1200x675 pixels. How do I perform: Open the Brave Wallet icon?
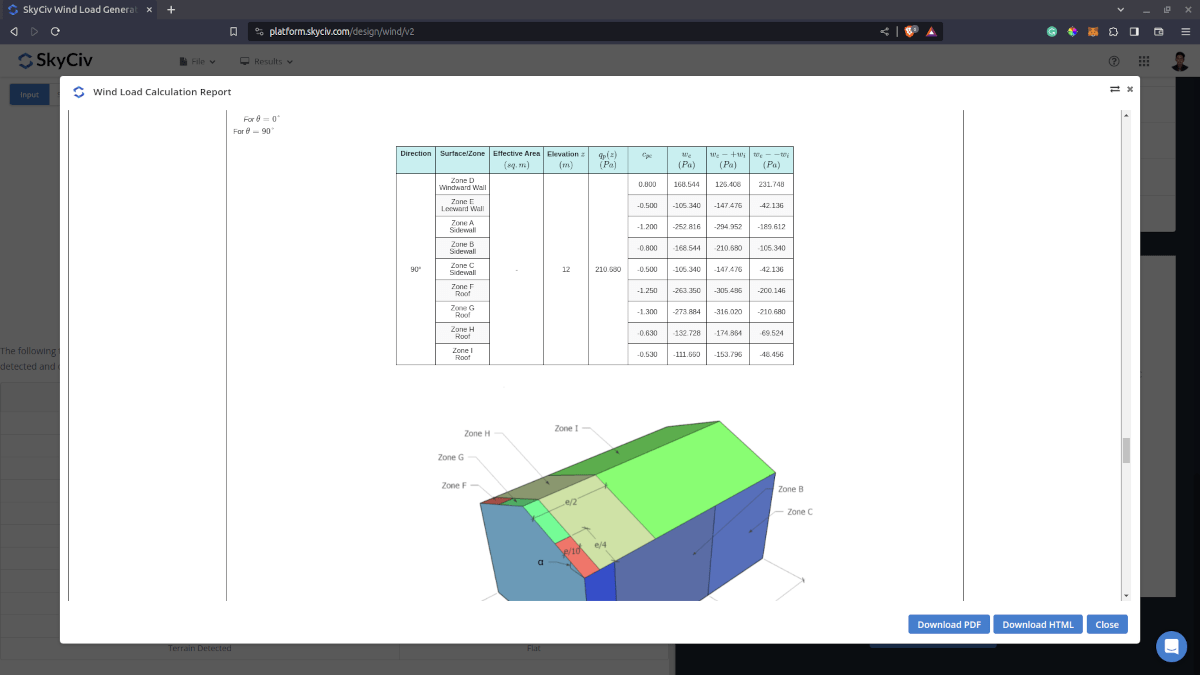[1159, 31]
